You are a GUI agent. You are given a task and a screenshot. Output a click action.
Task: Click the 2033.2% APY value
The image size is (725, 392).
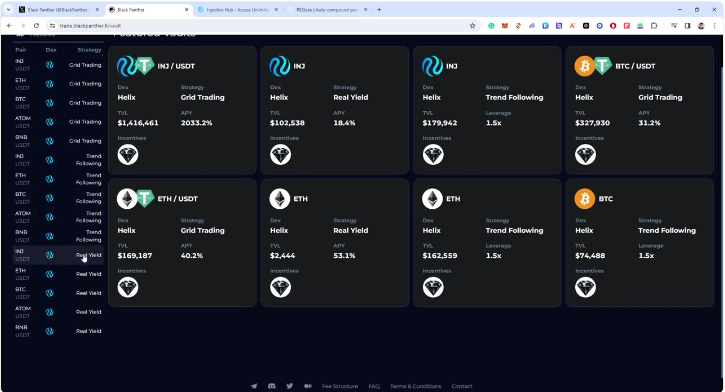197,123
